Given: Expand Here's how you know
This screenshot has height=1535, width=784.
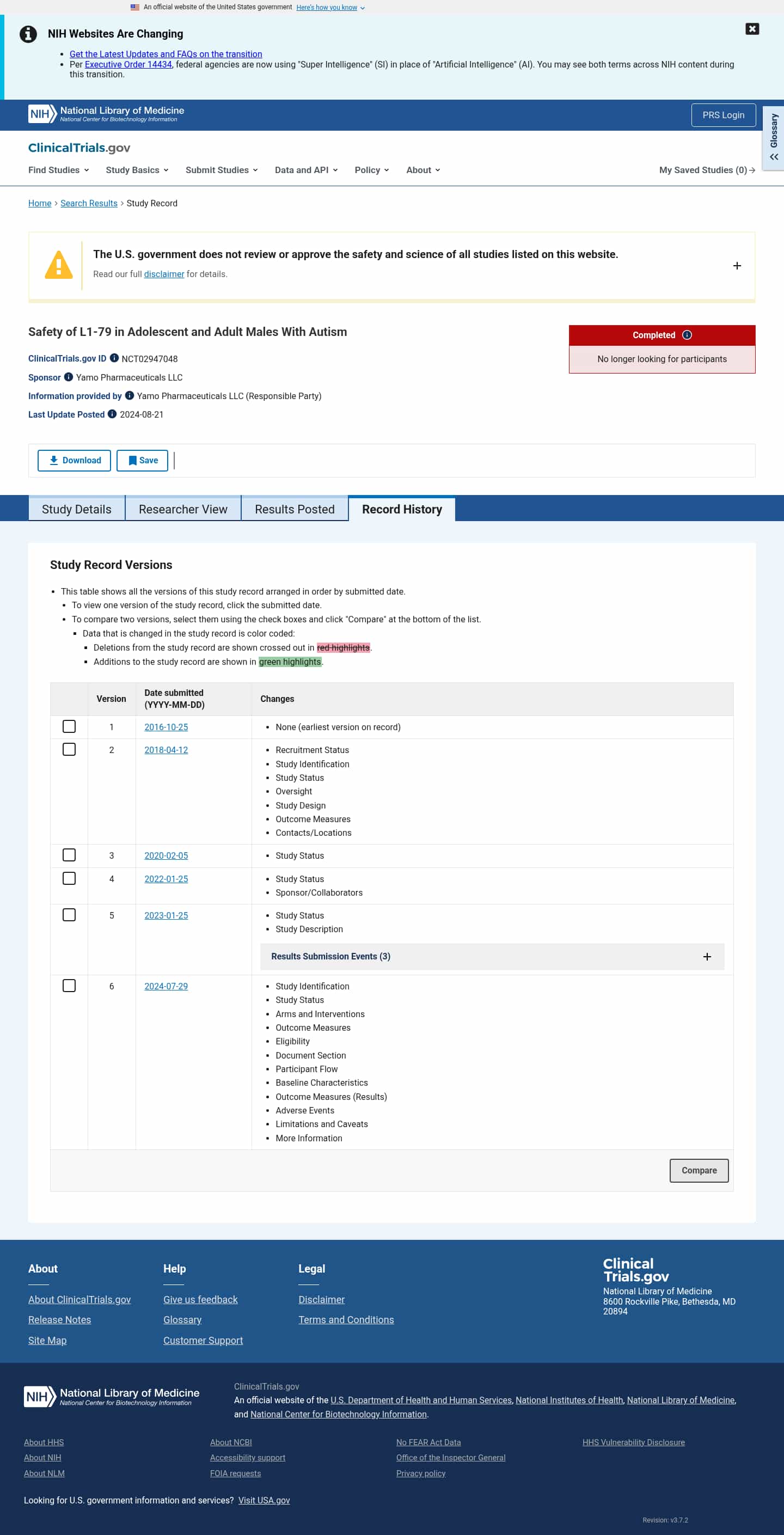Looking at the screenshot, I should click(330, 7).
